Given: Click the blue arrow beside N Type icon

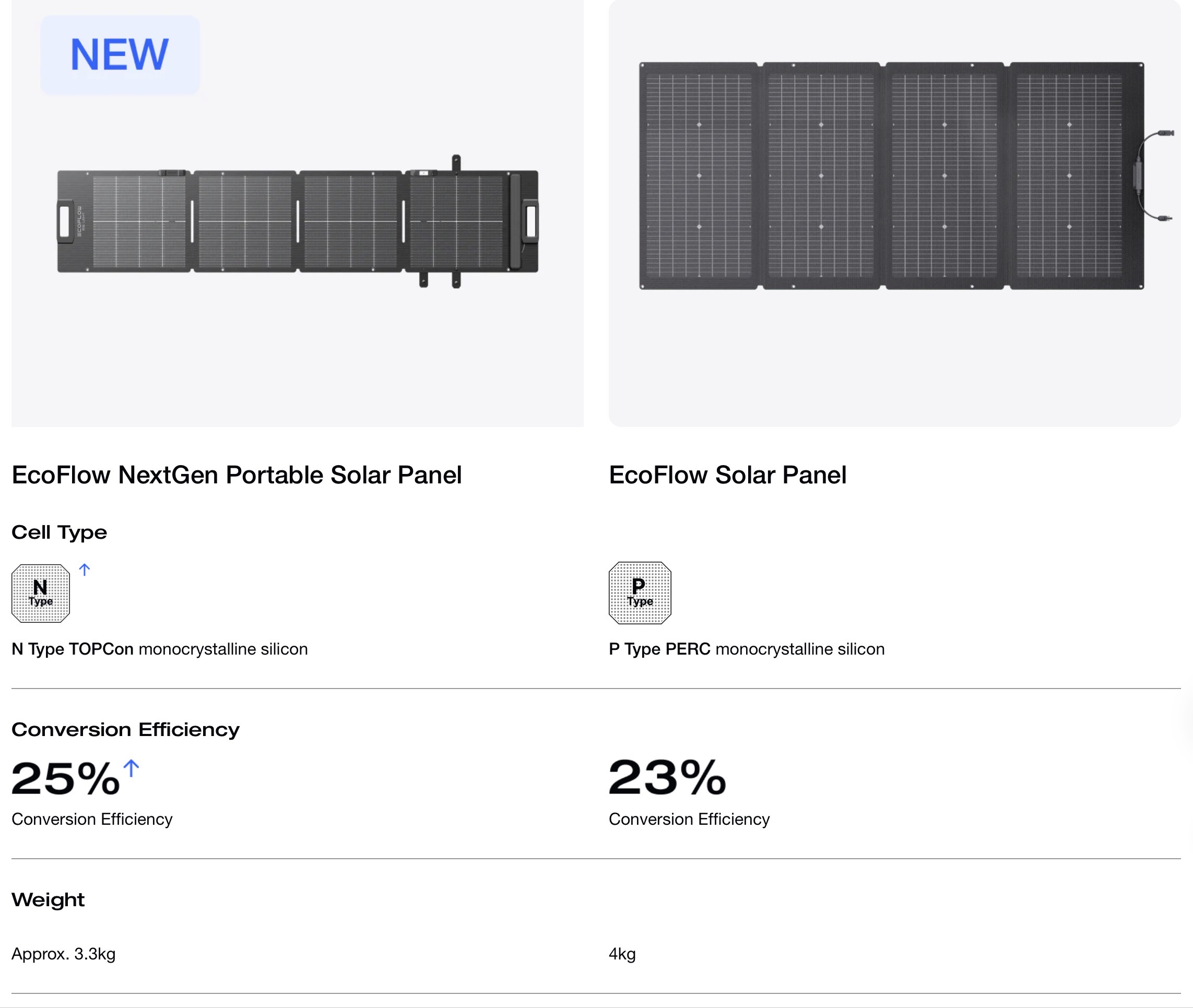Looking at the screenshot, I should point(85,570).
